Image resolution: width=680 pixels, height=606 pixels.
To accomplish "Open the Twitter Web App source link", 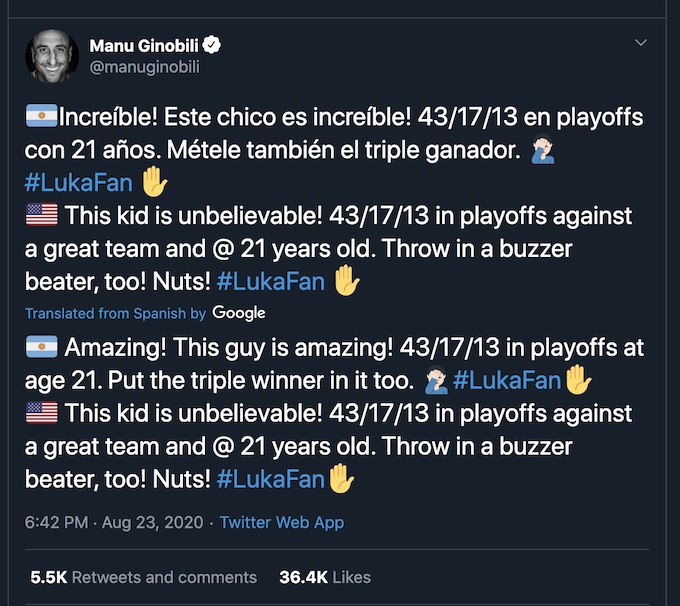I will tap(282, 522).
